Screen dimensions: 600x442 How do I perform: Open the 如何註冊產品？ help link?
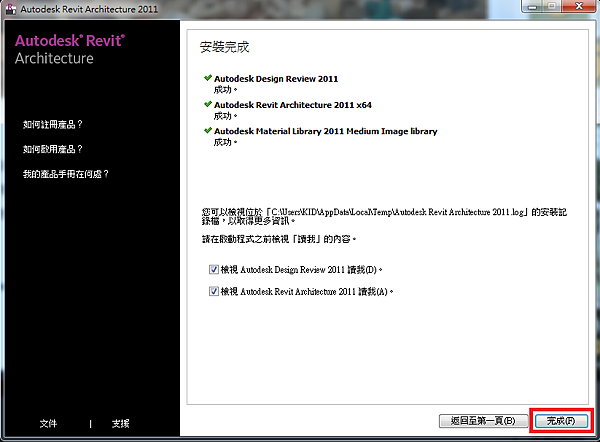tap(53, 124)
